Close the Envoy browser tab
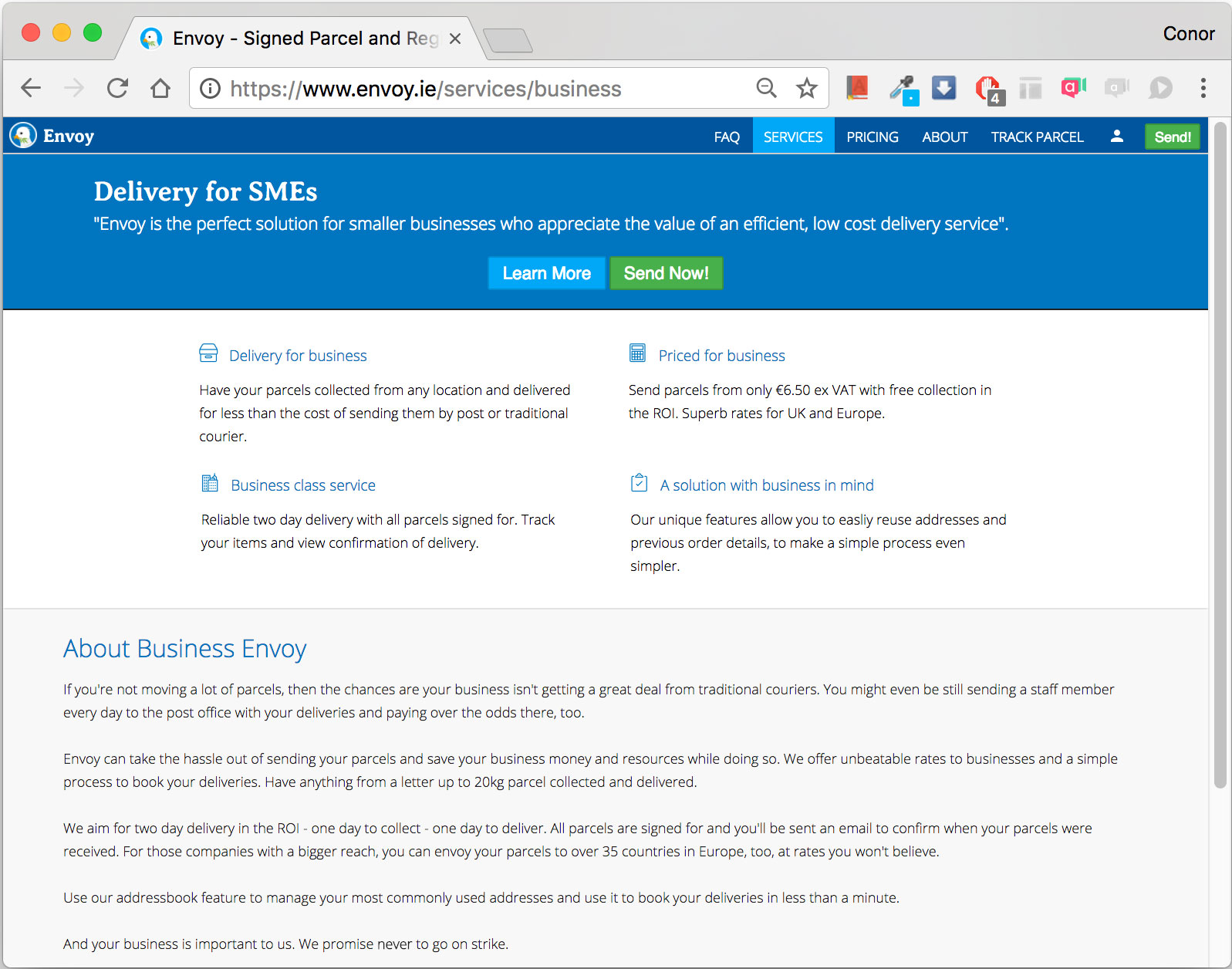Image resolution: width=1232 pixels, height=969 pixels. tap(455, 39)
